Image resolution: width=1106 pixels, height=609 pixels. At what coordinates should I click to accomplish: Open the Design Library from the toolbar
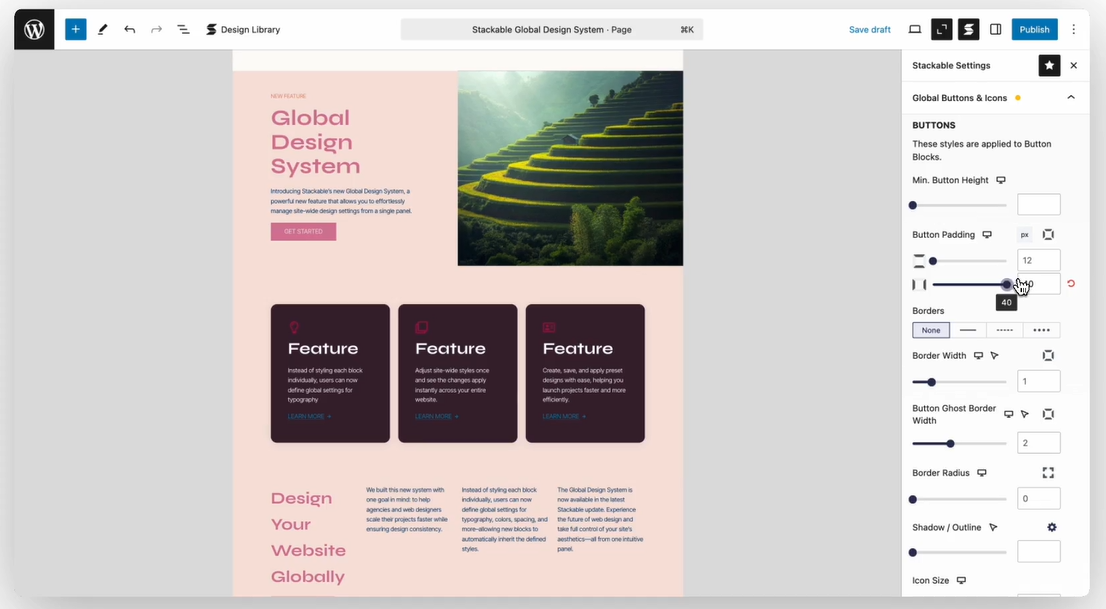click(x=243, y=29)
